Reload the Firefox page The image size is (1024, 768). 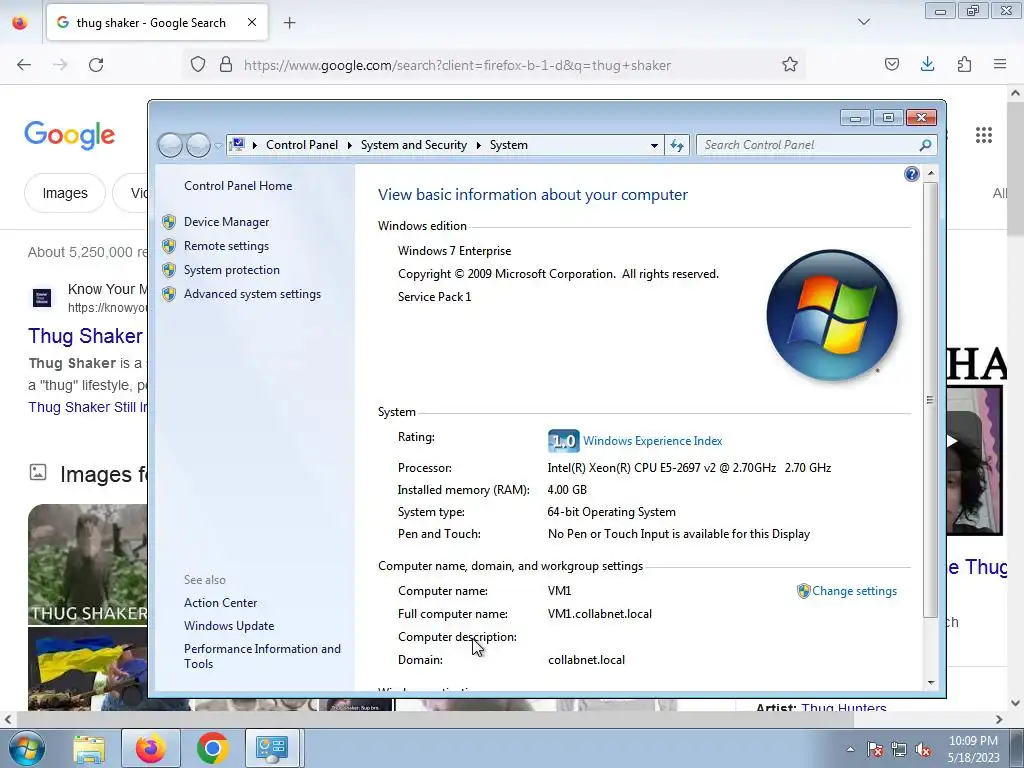[x=96, y=65]
